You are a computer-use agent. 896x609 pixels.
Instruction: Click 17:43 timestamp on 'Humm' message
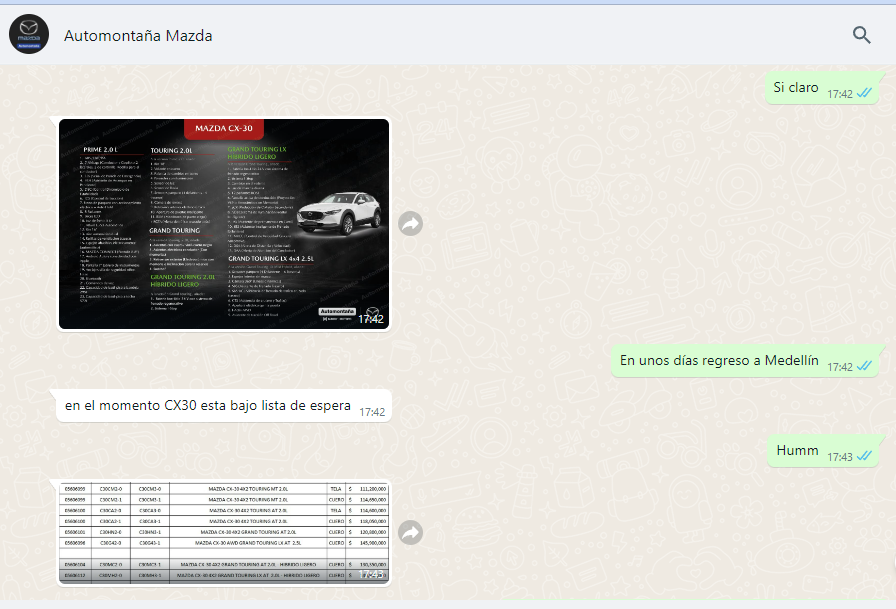click(x=840, y=457)
